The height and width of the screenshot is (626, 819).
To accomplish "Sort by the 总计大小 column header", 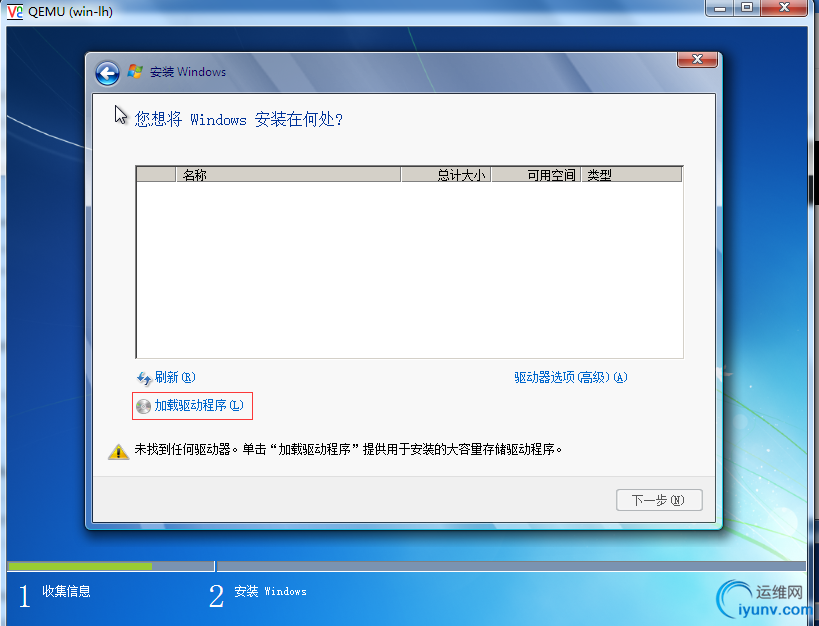I will pos(446,175).
